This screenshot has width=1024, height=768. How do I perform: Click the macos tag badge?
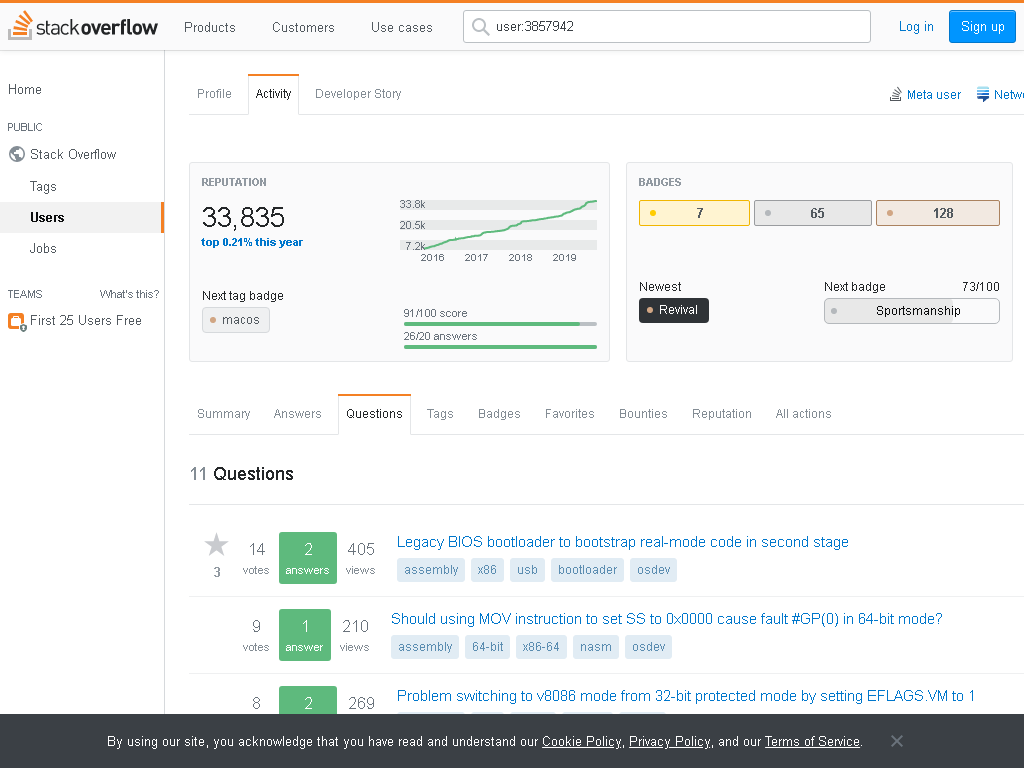236,320
